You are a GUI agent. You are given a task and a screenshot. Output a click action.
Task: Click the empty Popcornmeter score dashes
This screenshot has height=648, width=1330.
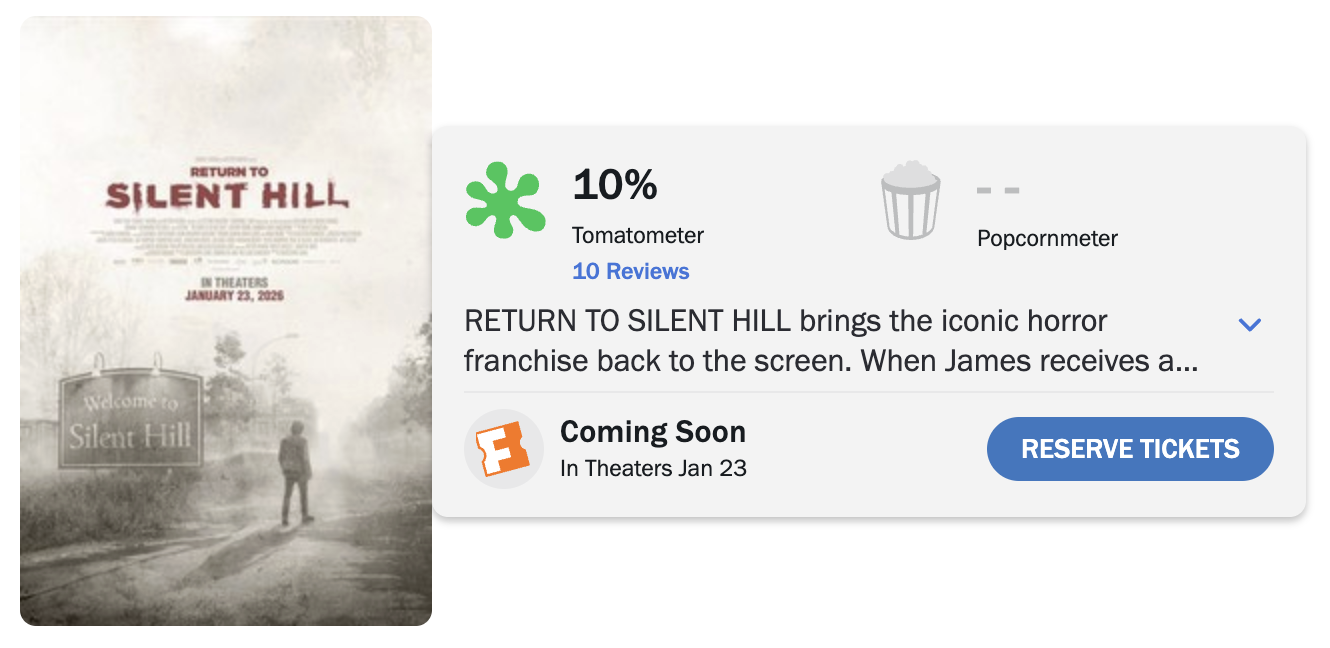(x=997, y=190)
